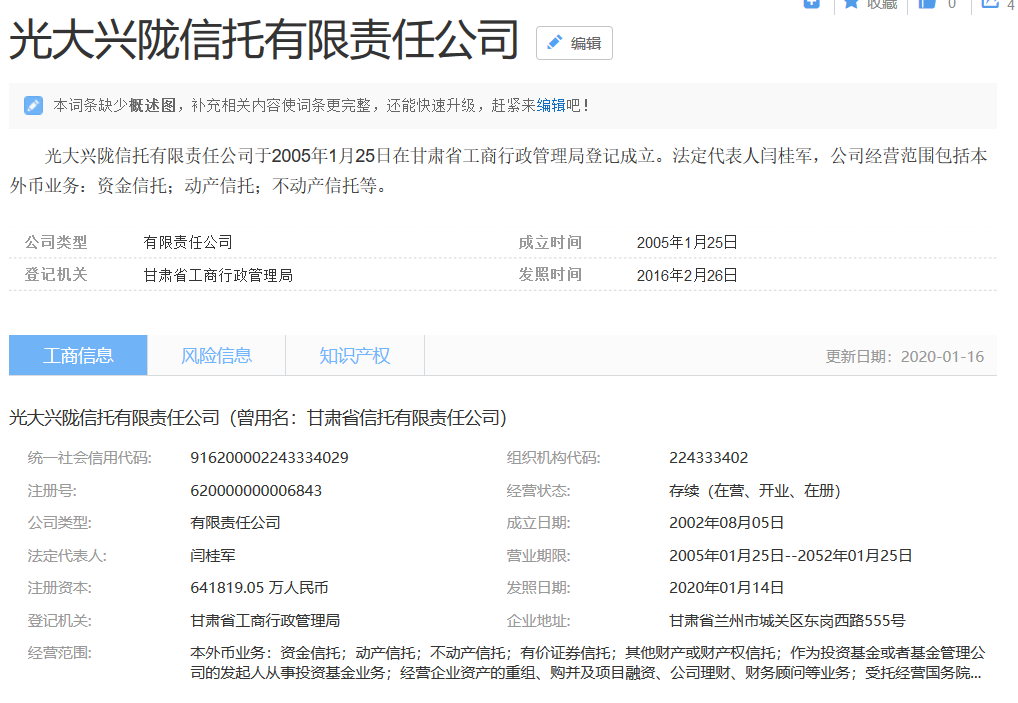
Task: Open the blue 编辑 link in the notice bar
Action: [551, 105]
